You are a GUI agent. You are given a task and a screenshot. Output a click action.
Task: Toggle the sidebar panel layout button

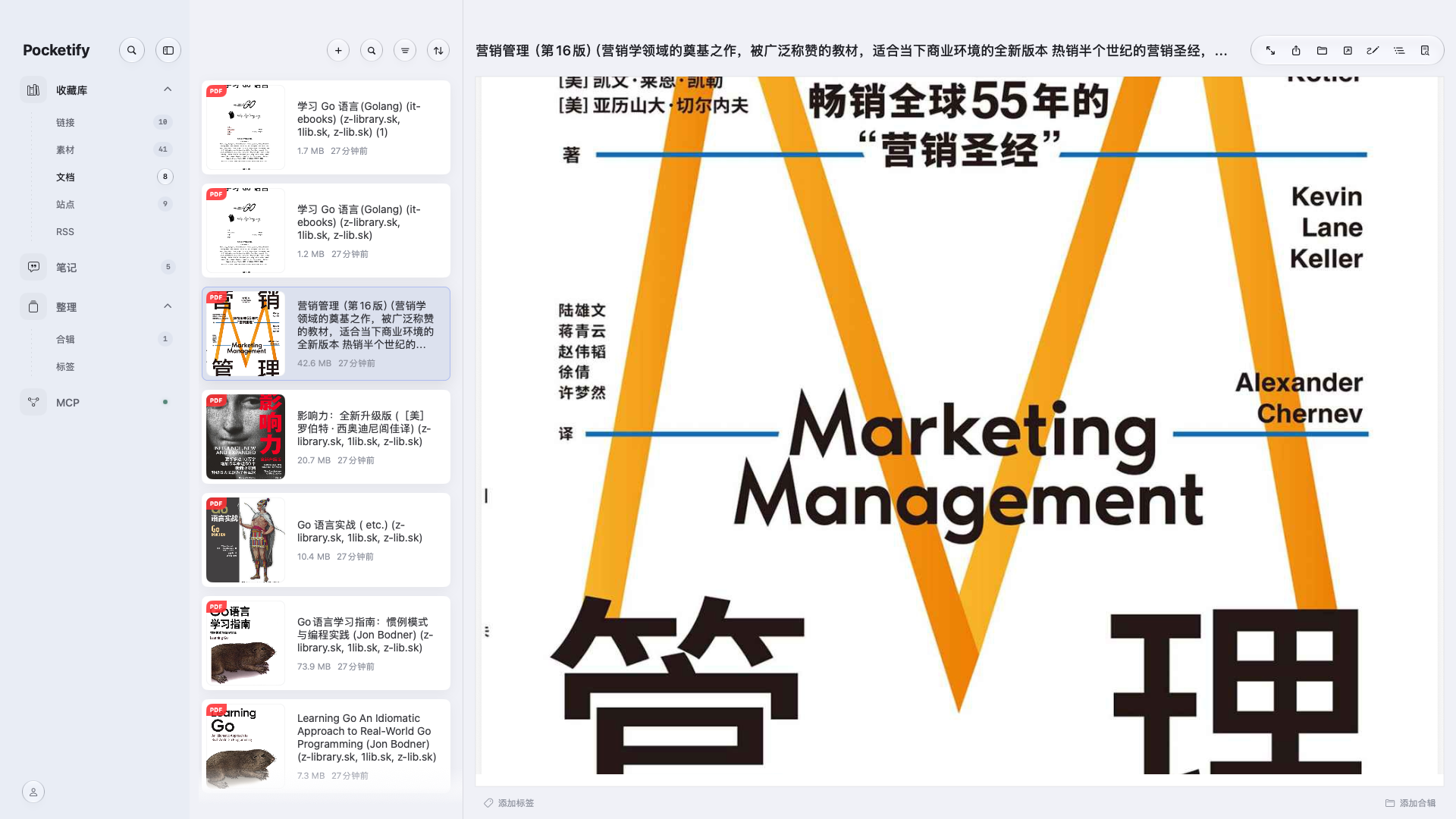pos(168,50)
